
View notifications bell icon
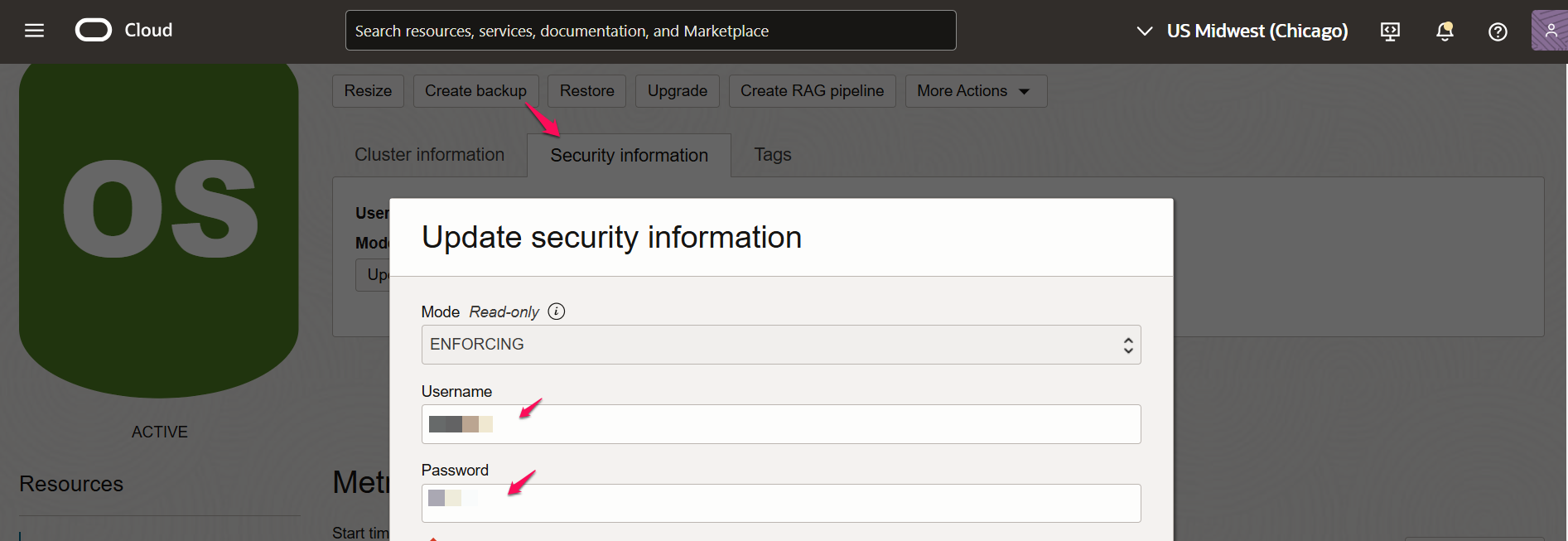[x=1445, y=31]
